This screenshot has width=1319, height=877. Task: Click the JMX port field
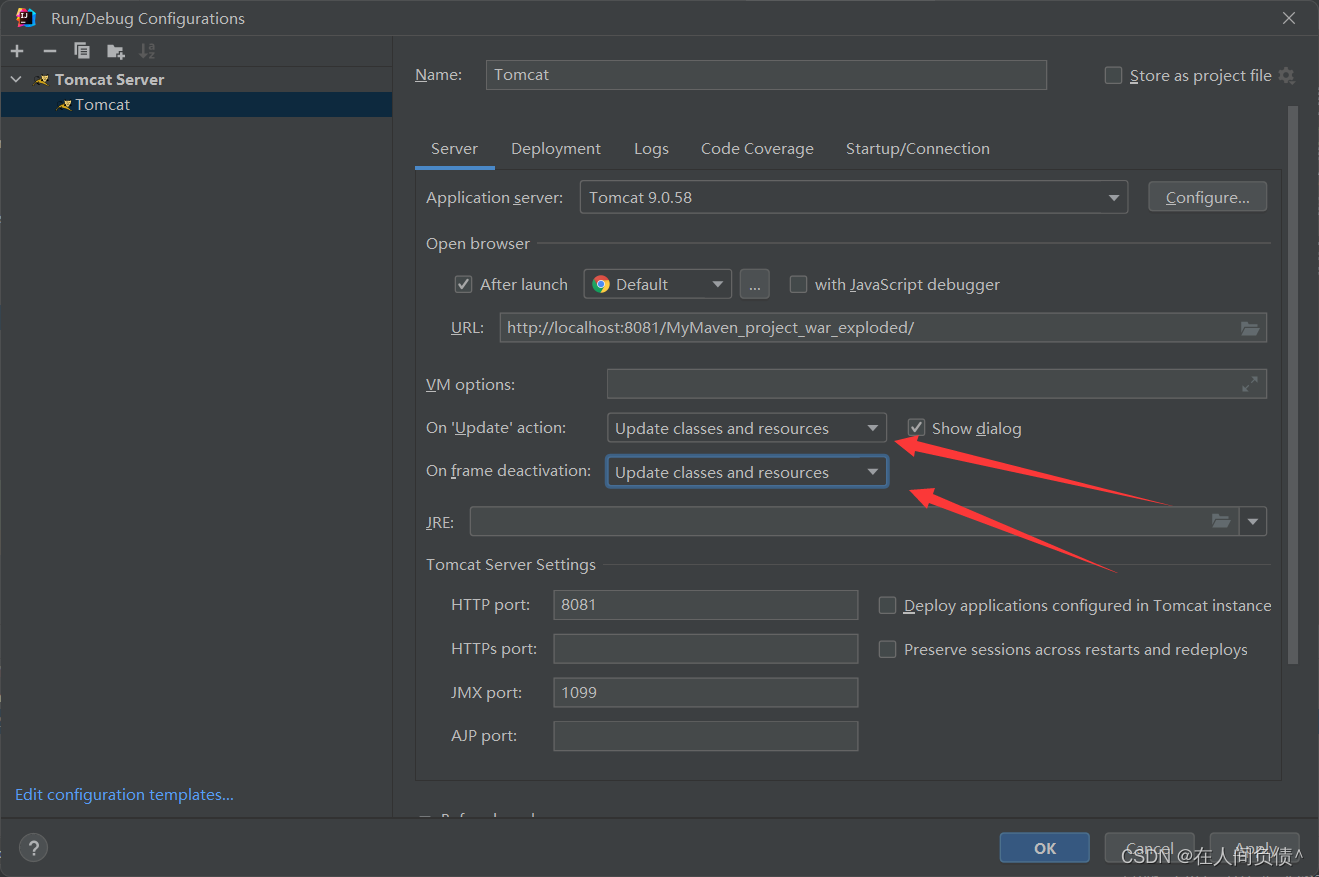705,692
